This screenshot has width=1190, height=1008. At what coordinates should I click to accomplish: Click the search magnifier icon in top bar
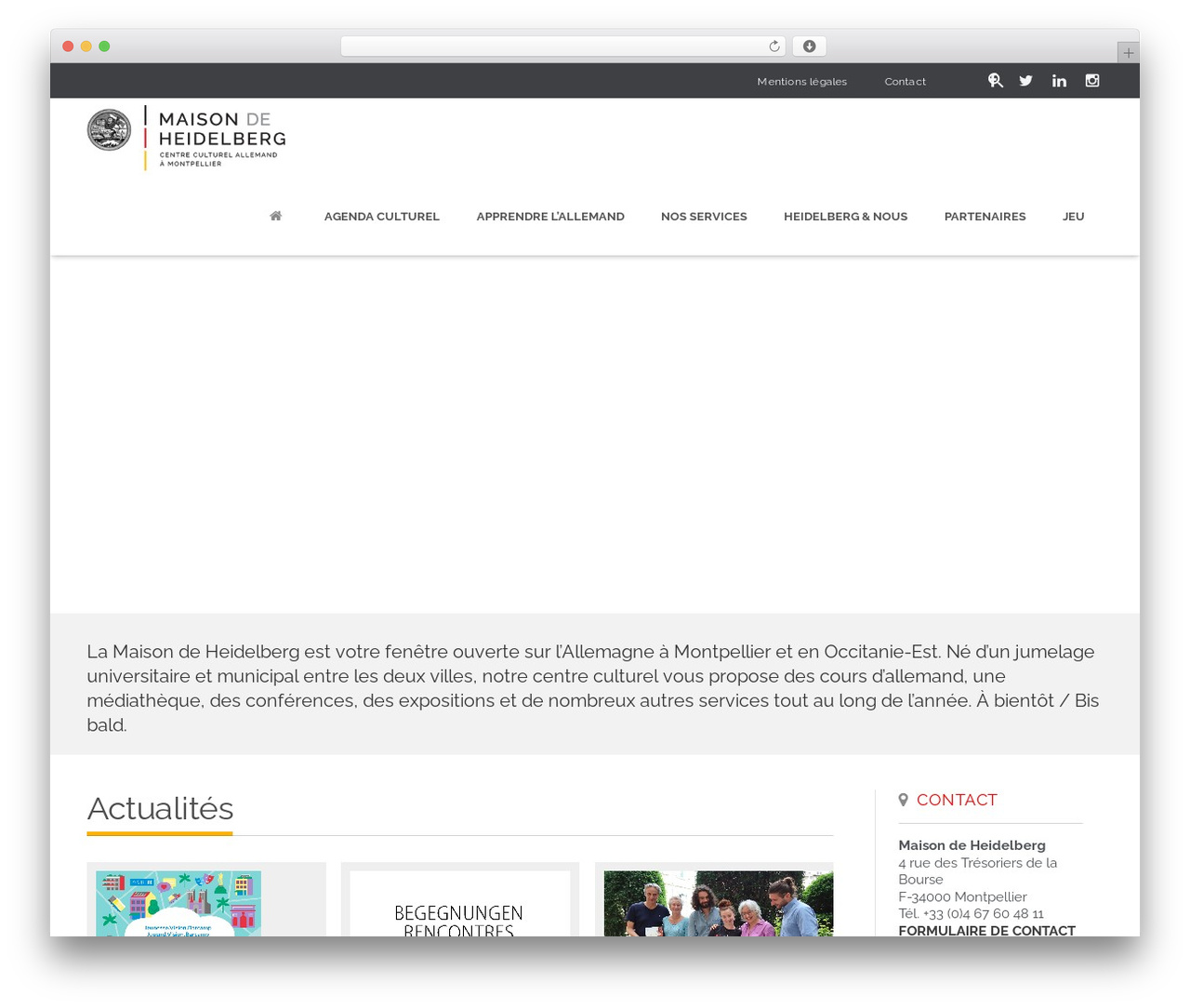[995, 81]
